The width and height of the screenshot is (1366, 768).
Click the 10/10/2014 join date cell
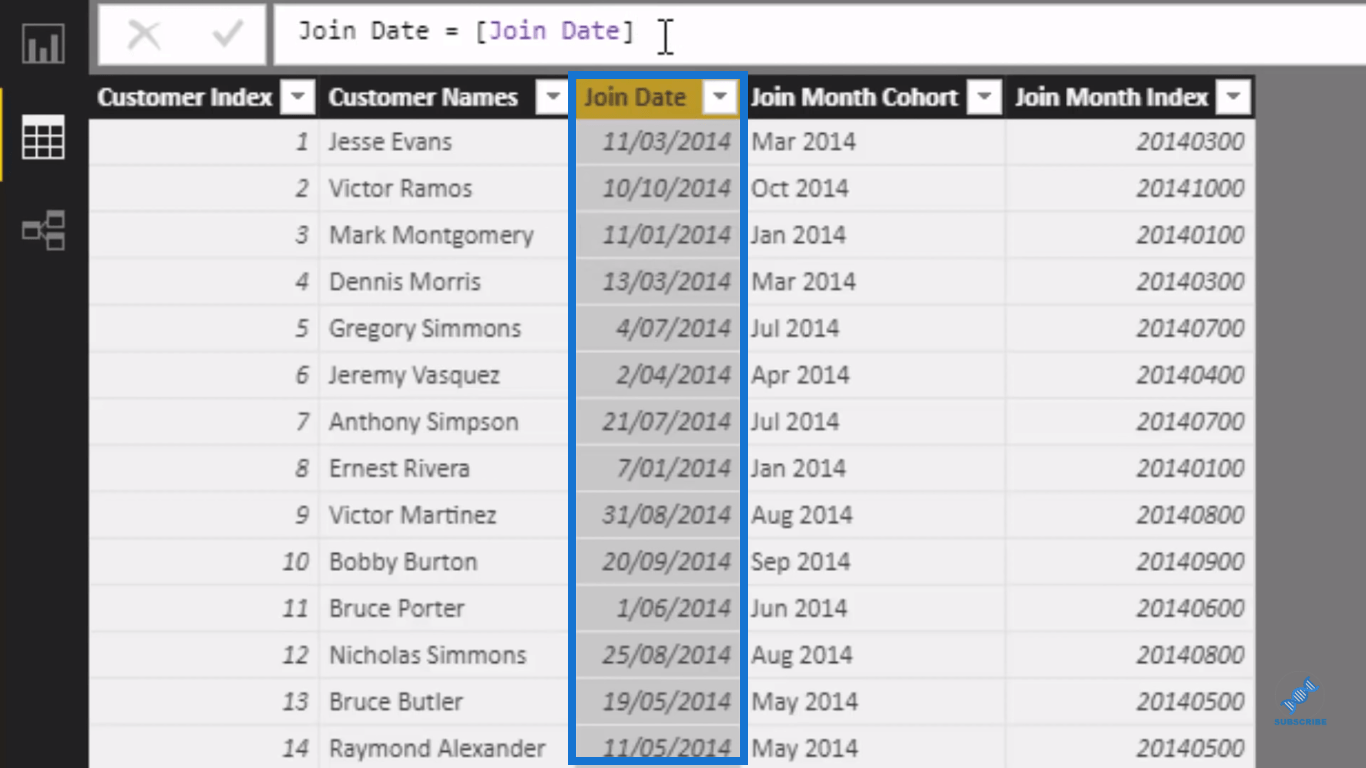657,188
